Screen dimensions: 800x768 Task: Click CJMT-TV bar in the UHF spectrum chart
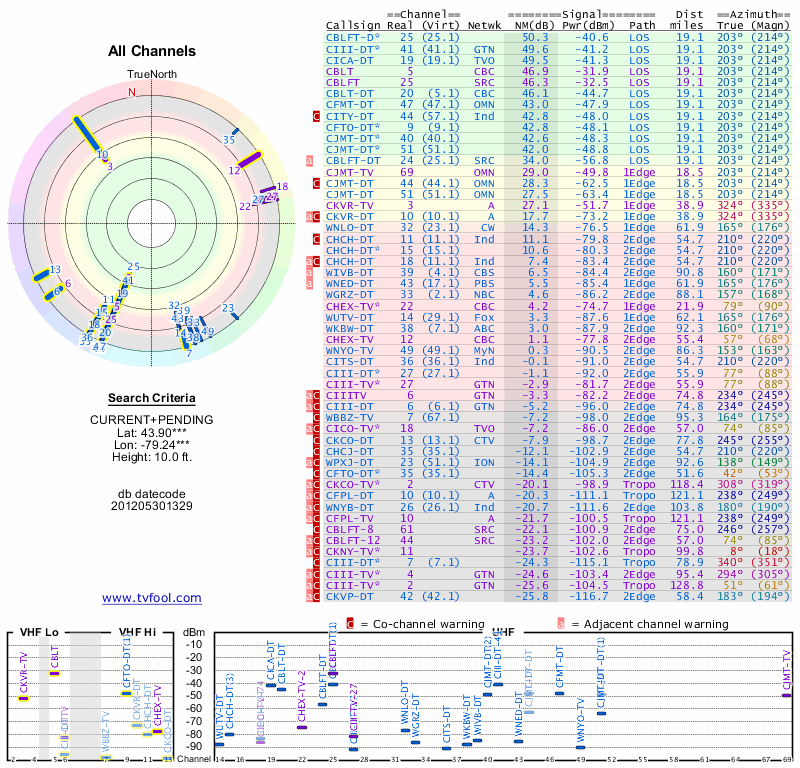(786, 694)
